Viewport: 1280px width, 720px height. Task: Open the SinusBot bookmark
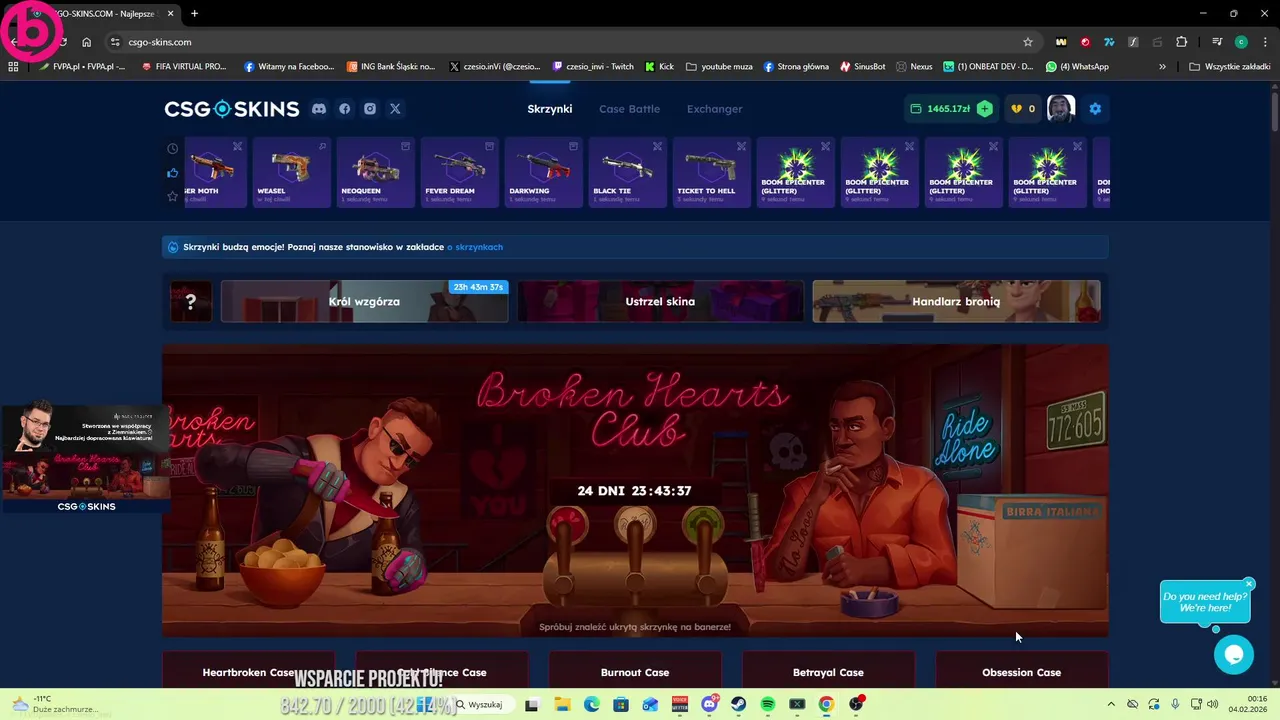pyautogui.click(x=863, y=67)
